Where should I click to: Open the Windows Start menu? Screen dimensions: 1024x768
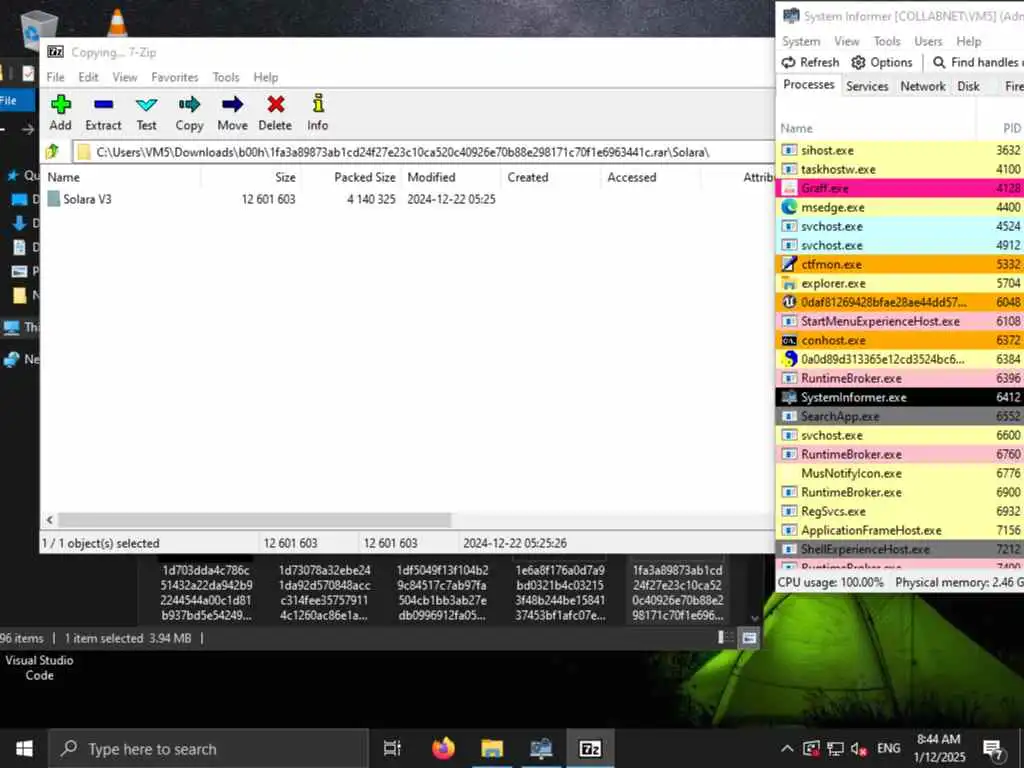point(24,748)
